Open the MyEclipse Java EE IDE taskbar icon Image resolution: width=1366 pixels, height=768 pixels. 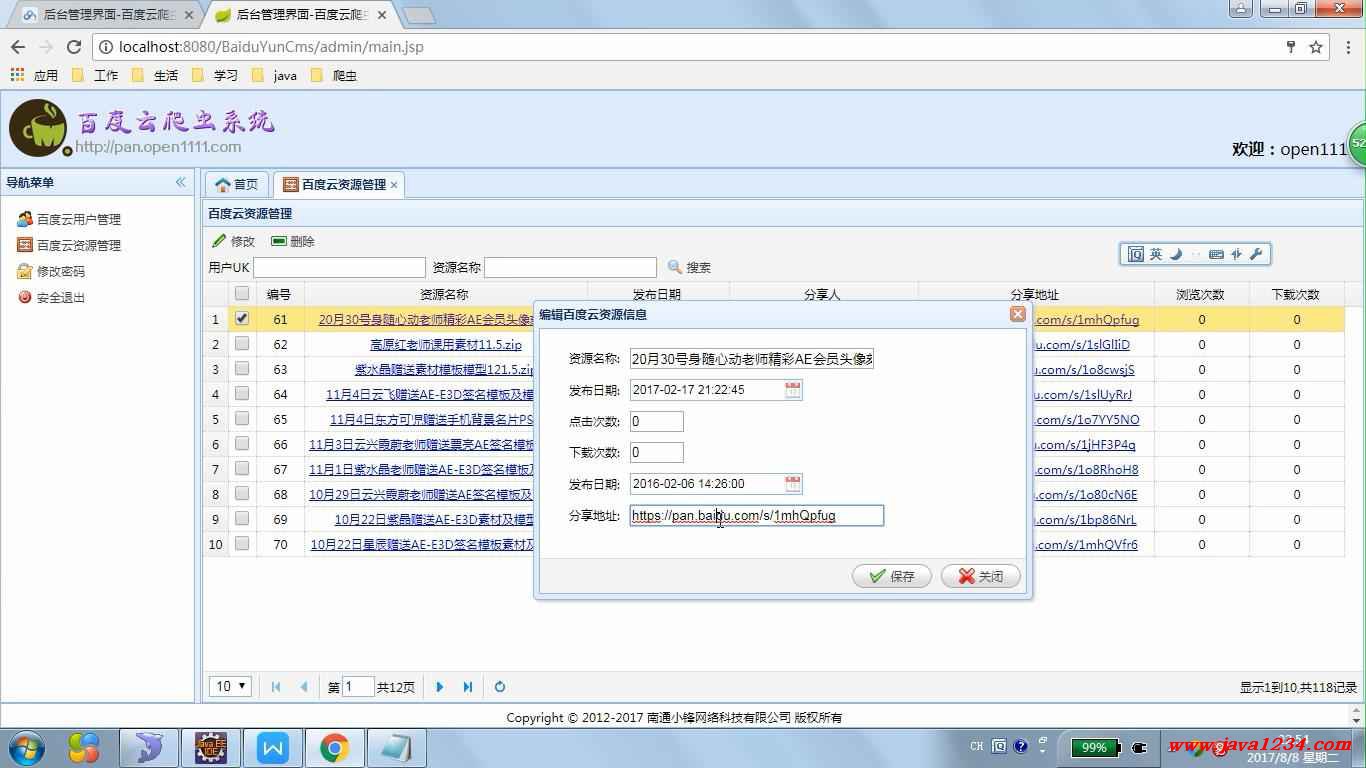pyautogui.click(x=210, y=748)
